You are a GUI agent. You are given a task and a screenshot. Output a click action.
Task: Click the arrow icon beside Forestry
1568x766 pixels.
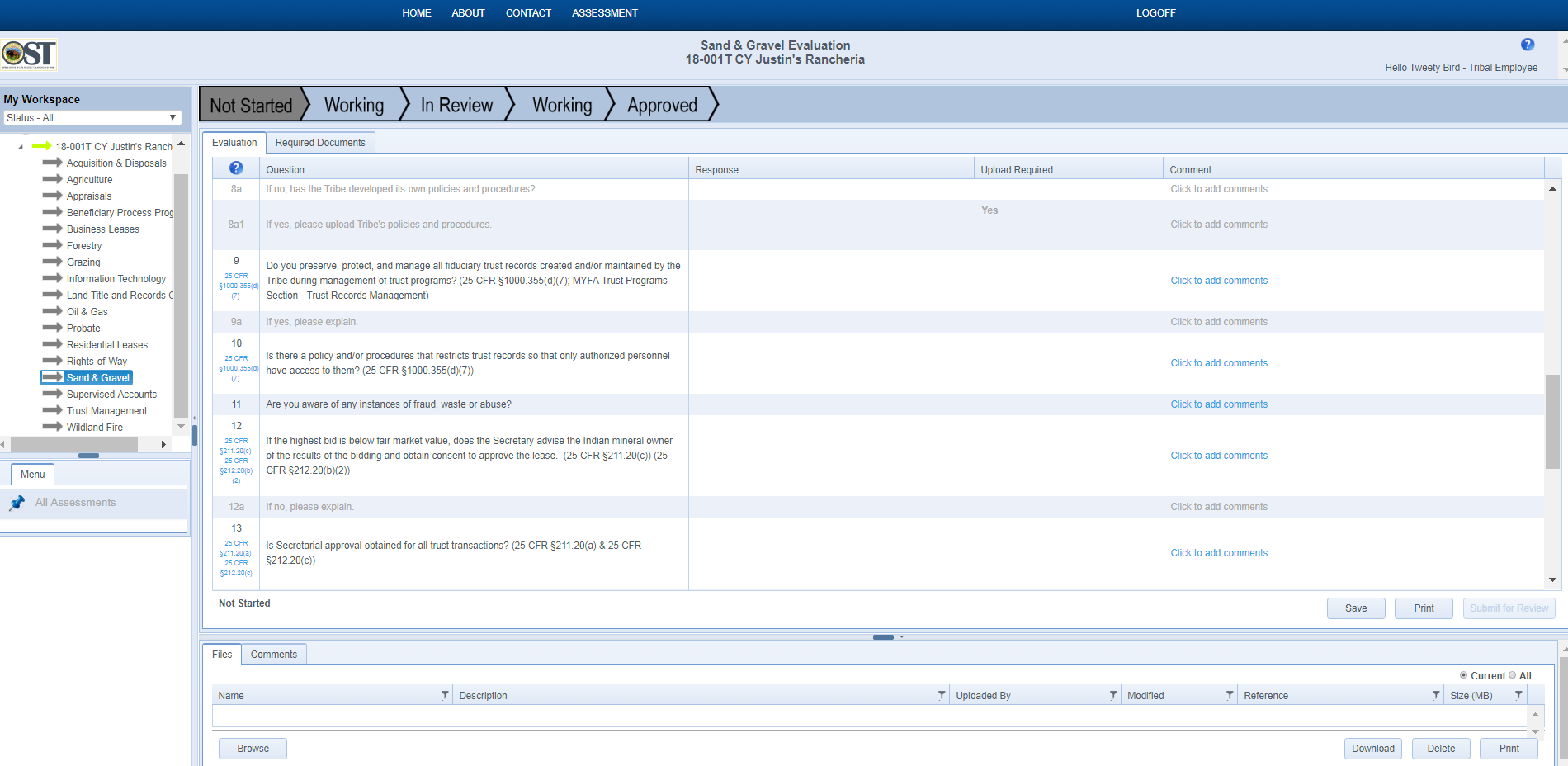point(53,245)
